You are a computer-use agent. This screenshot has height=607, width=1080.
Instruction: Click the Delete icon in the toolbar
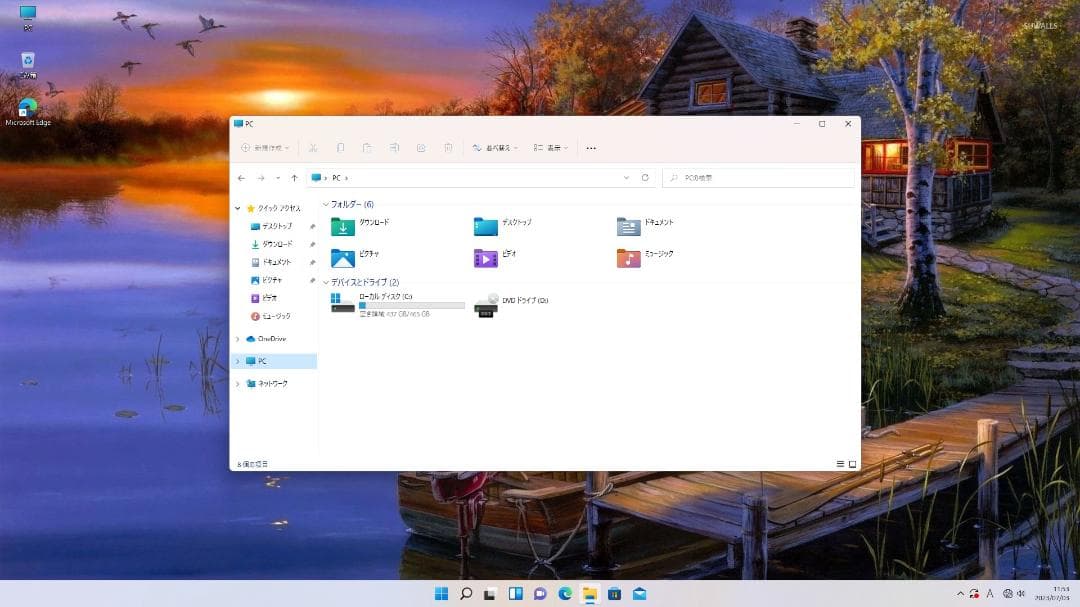448,147
